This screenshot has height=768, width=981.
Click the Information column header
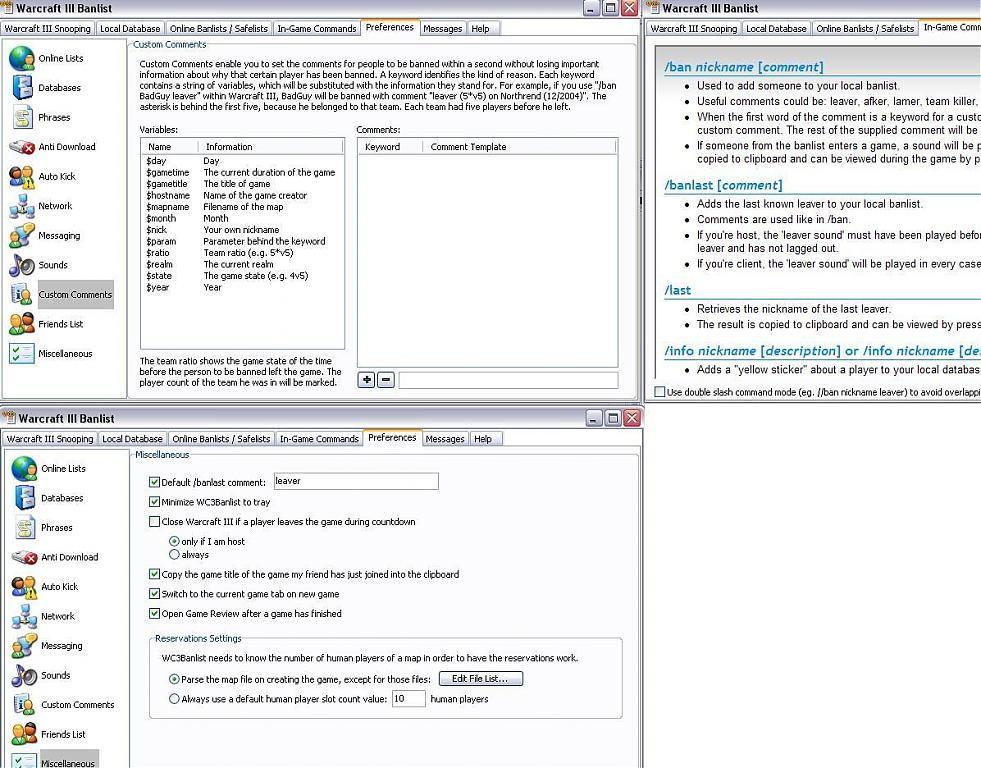272,147
